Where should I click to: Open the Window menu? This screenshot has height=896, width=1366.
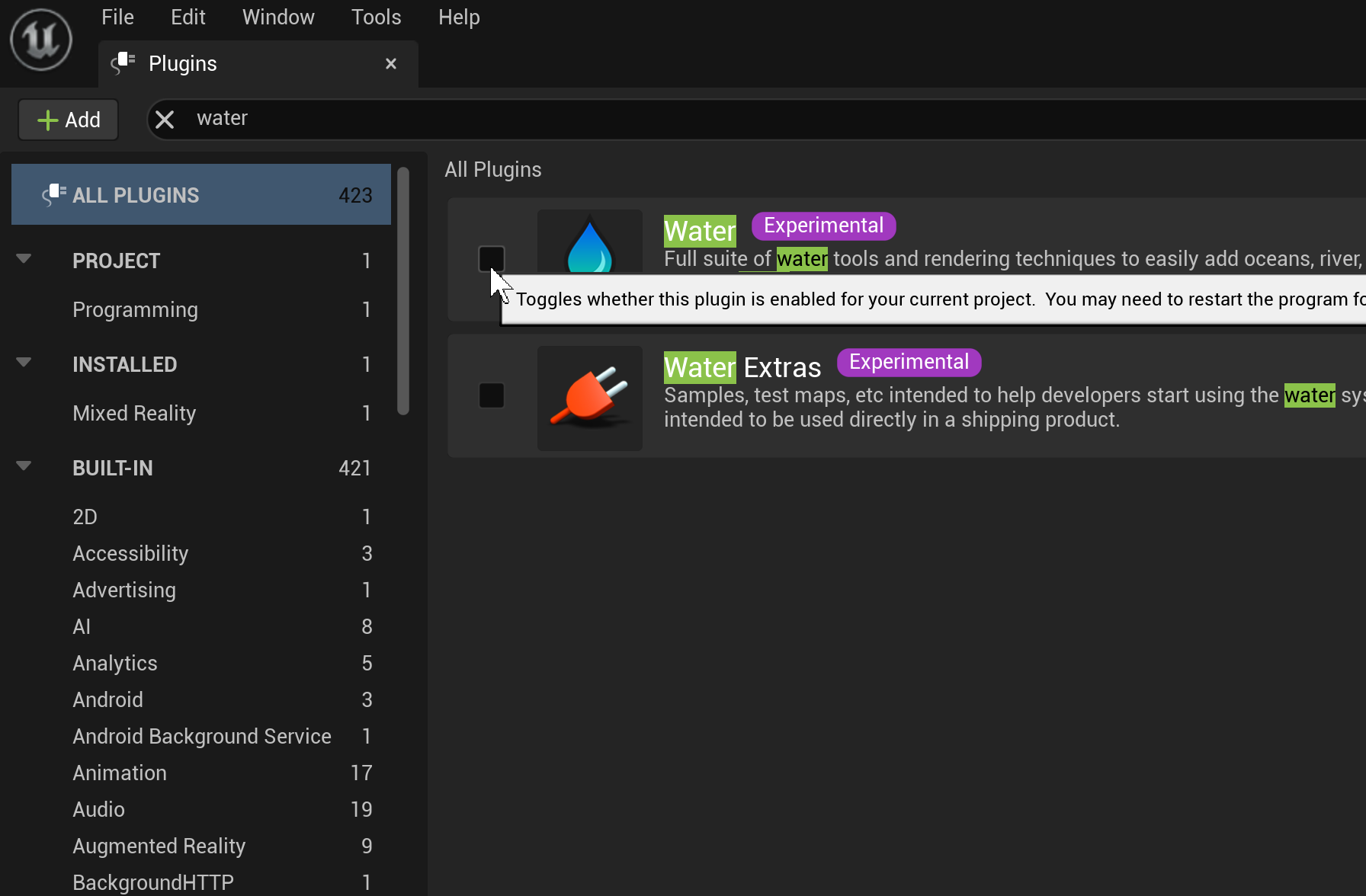(278, 17)
